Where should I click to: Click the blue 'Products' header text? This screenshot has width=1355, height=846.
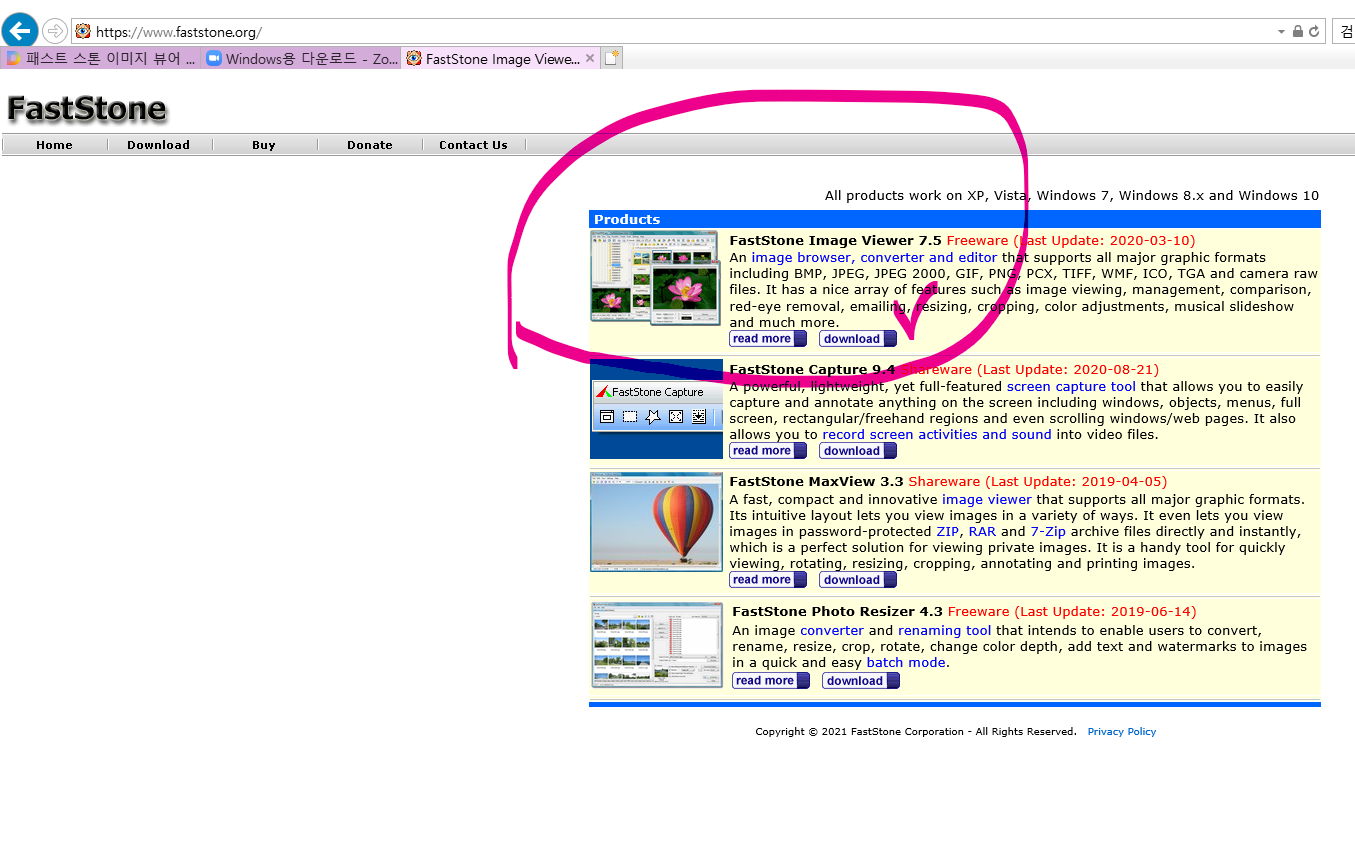[x=627, y=219]
